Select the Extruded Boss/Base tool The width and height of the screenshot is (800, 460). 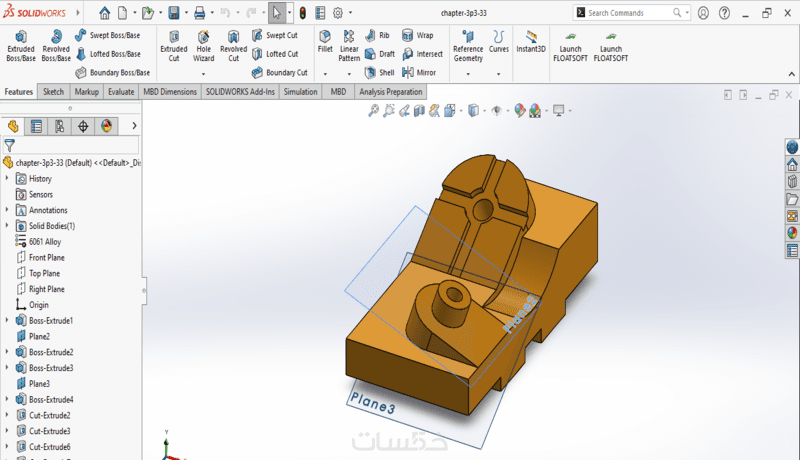click(21, 45)
